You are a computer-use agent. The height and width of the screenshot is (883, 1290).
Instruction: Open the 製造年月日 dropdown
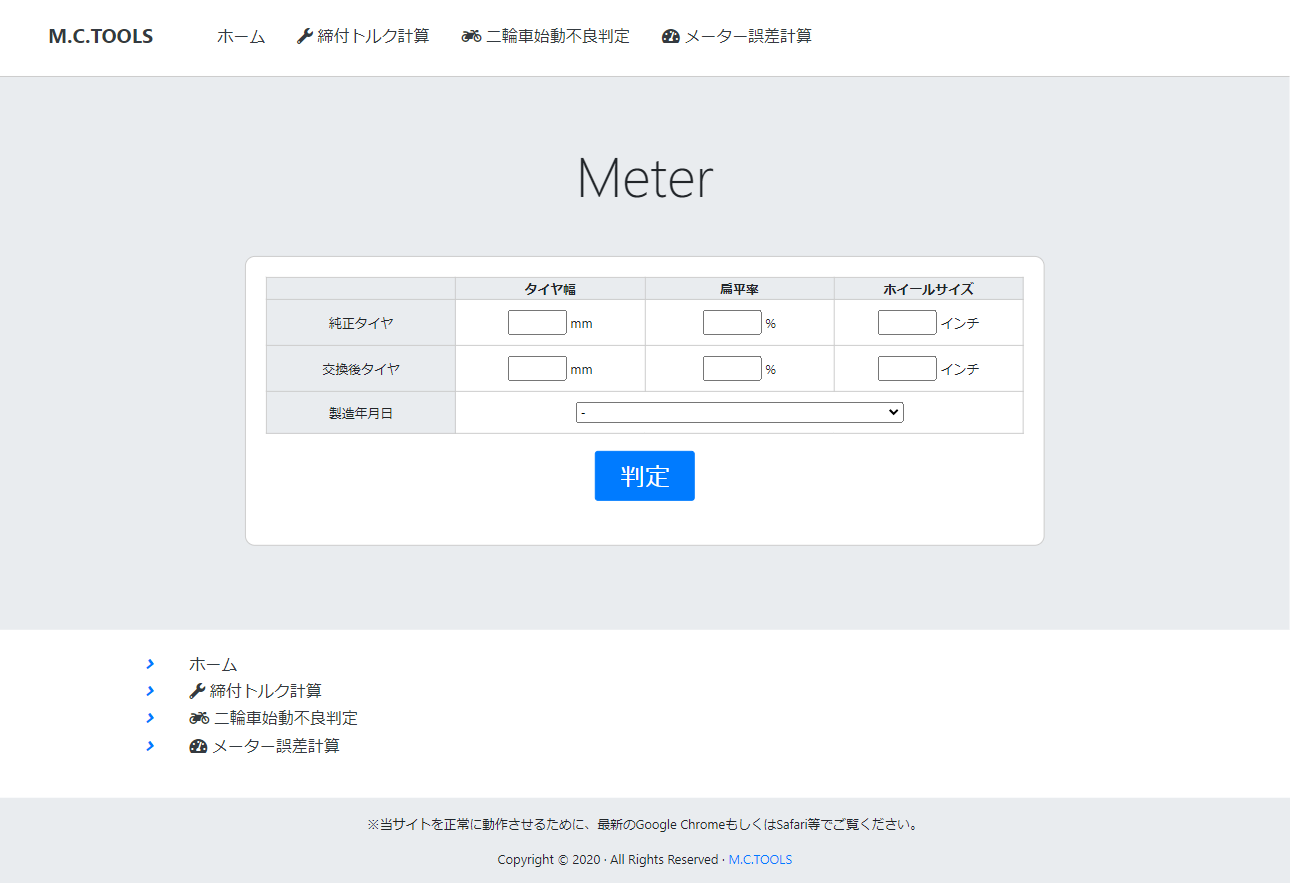tap(739, 413)
